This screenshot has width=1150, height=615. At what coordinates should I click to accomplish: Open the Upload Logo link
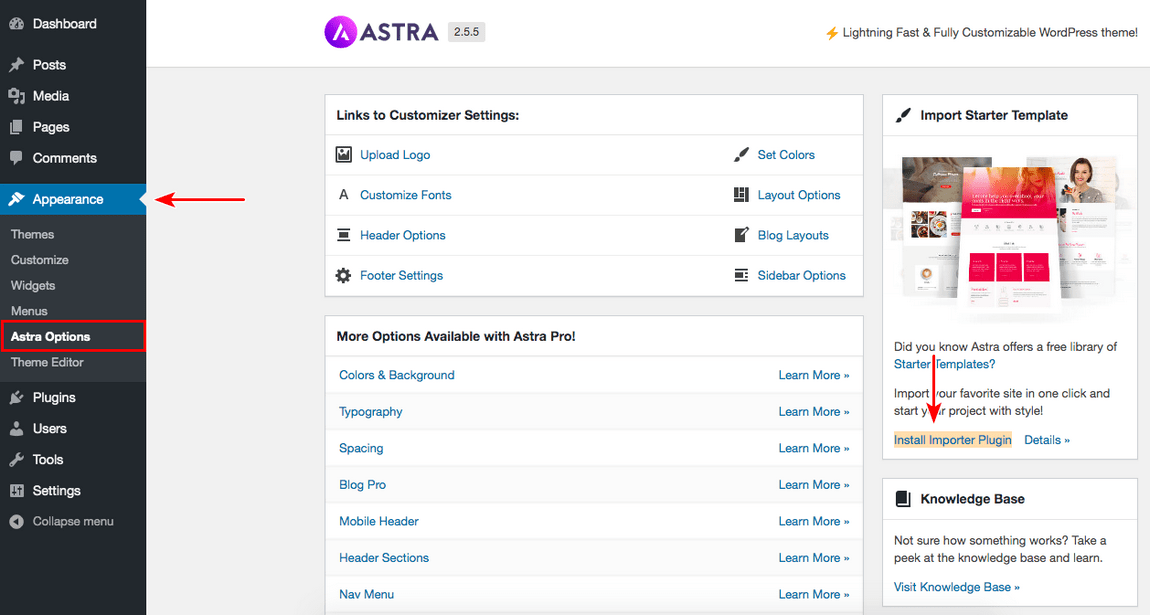pos(395,155)
